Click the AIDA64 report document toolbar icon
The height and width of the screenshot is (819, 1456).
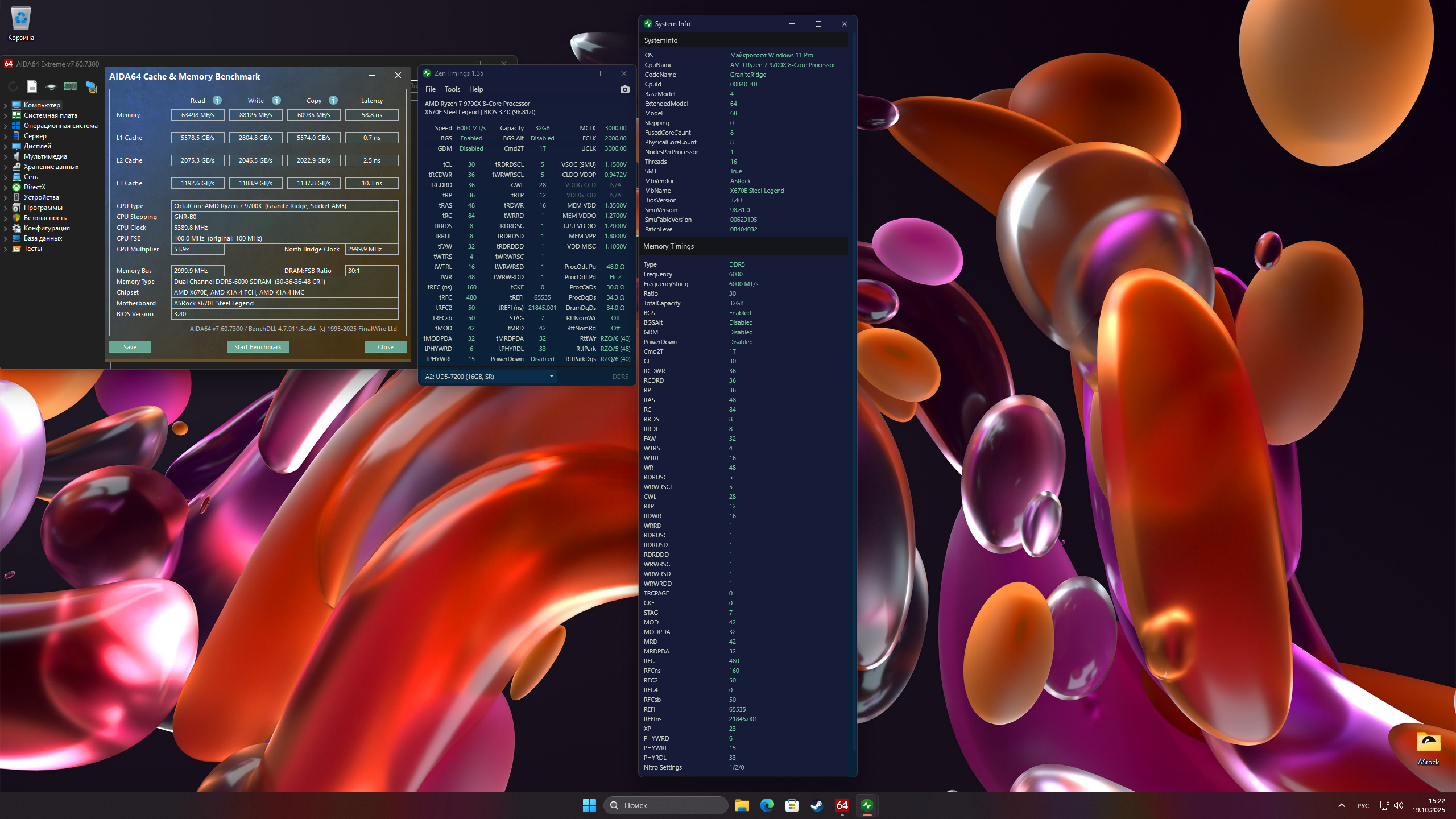pos(32,86)
